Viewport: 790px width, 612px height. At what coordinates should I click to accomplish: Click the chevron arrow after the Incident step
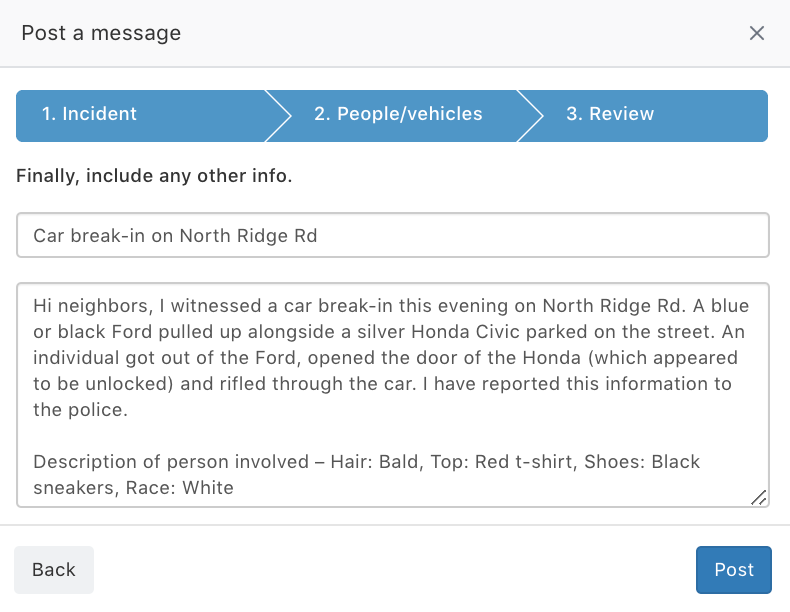pyautogui.click(x=279, y=116)
